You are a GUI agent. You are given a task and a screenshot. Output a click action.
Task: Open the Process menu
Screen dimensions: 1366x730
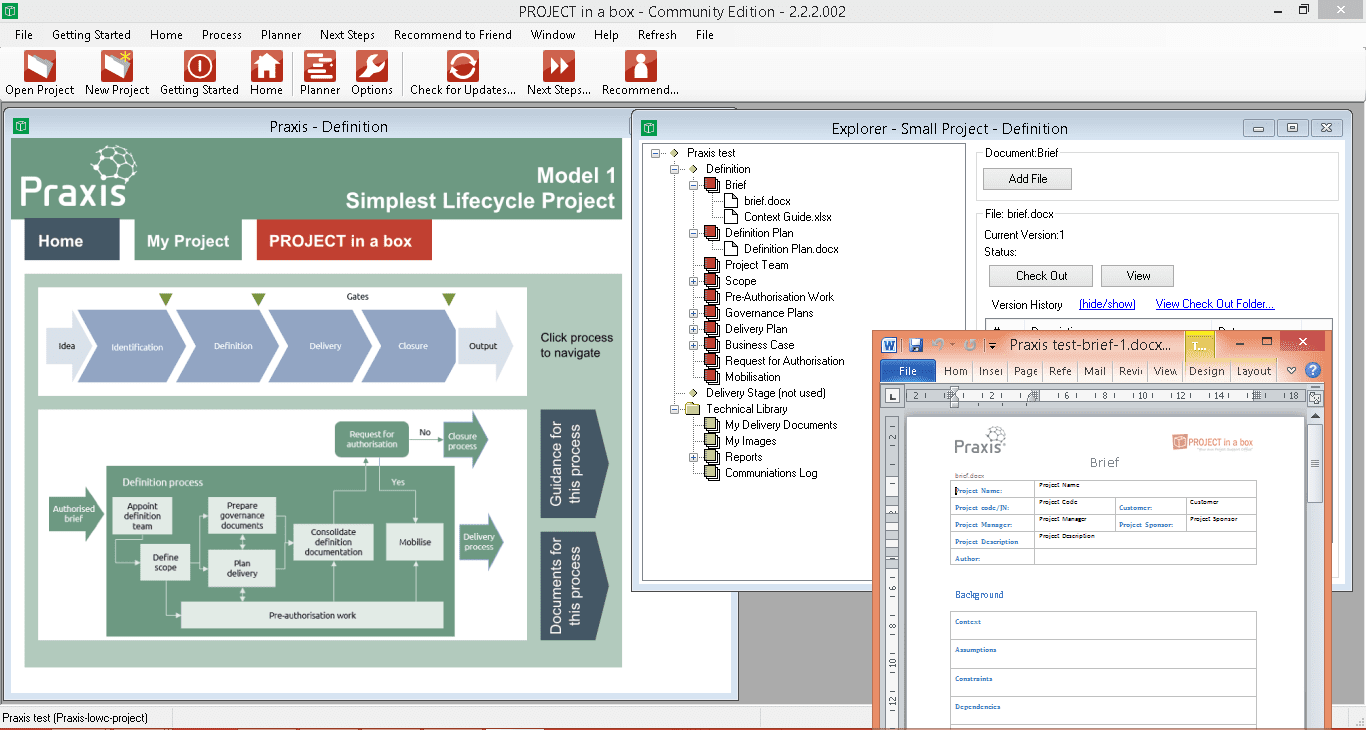pyautogui.click(x=221, y=34)
